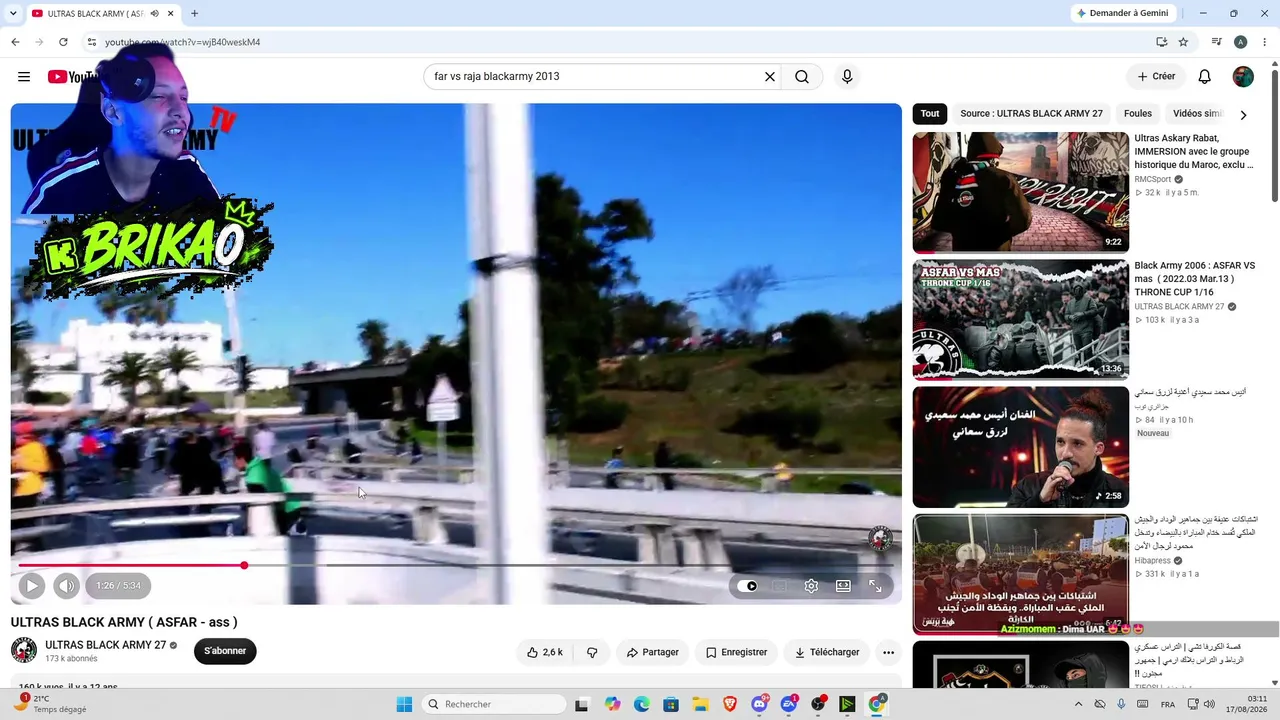Go back in the browser

[x=15, y=42]
